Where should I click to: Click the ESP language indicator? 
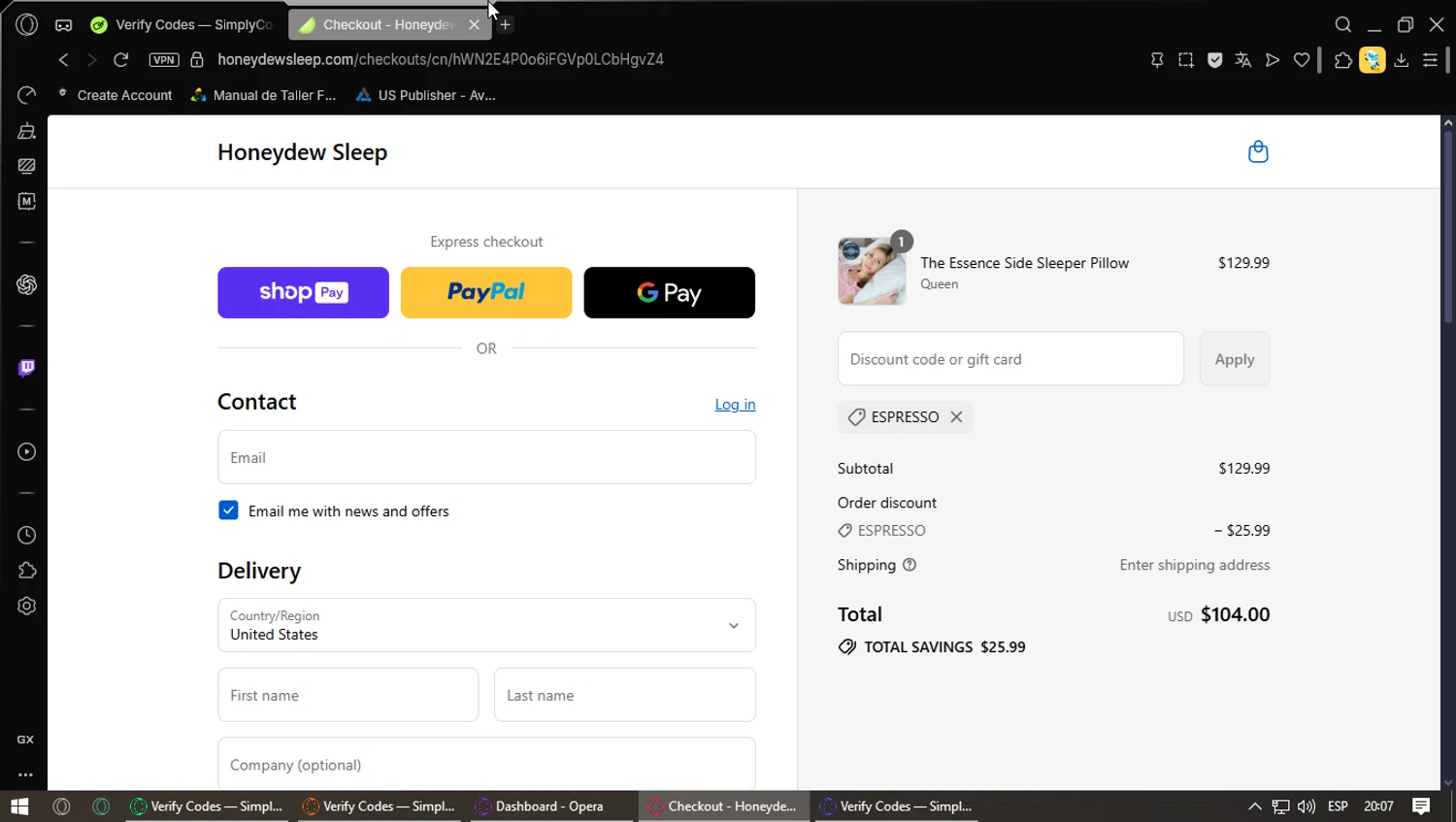[1338, 806]
